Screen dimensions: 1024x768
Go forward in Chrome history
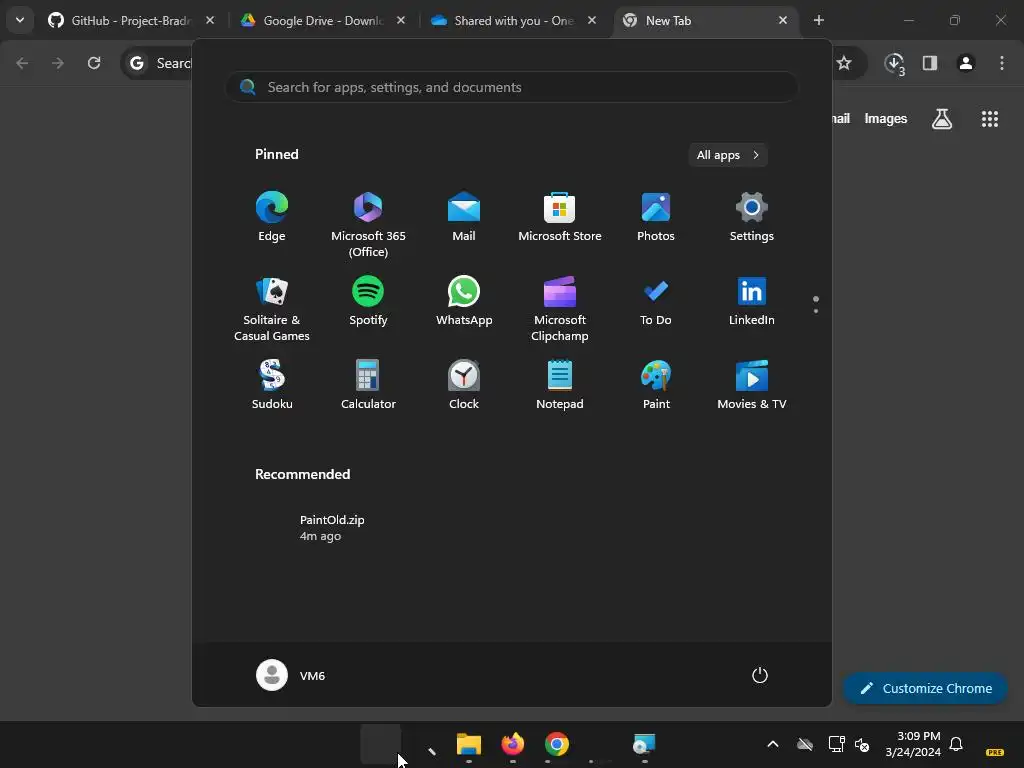tap(58, 63)
